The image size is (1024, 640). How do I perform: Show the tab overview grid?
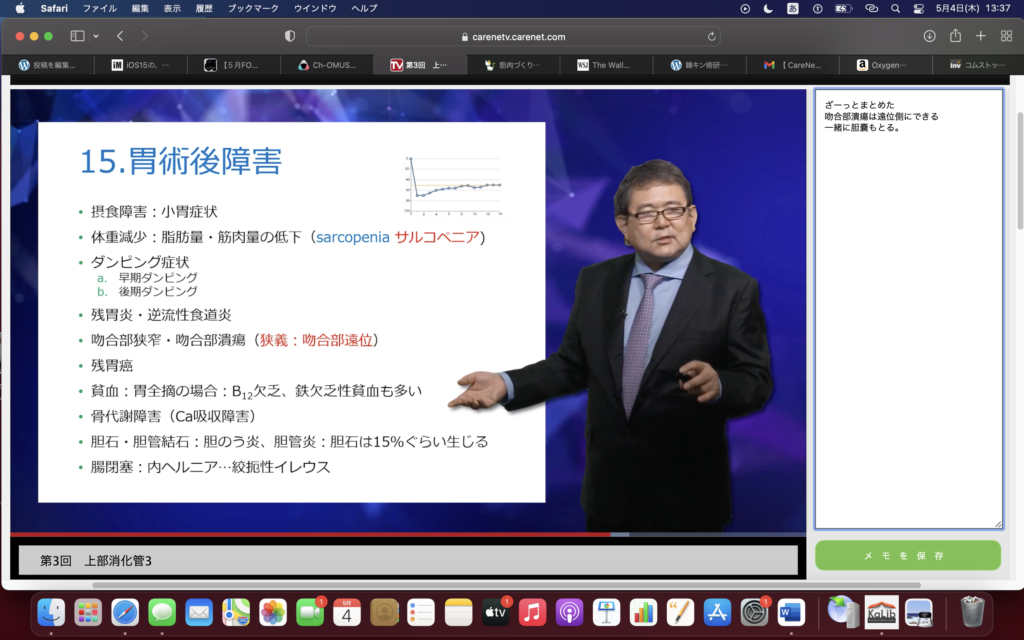[x=1006, y=36]
